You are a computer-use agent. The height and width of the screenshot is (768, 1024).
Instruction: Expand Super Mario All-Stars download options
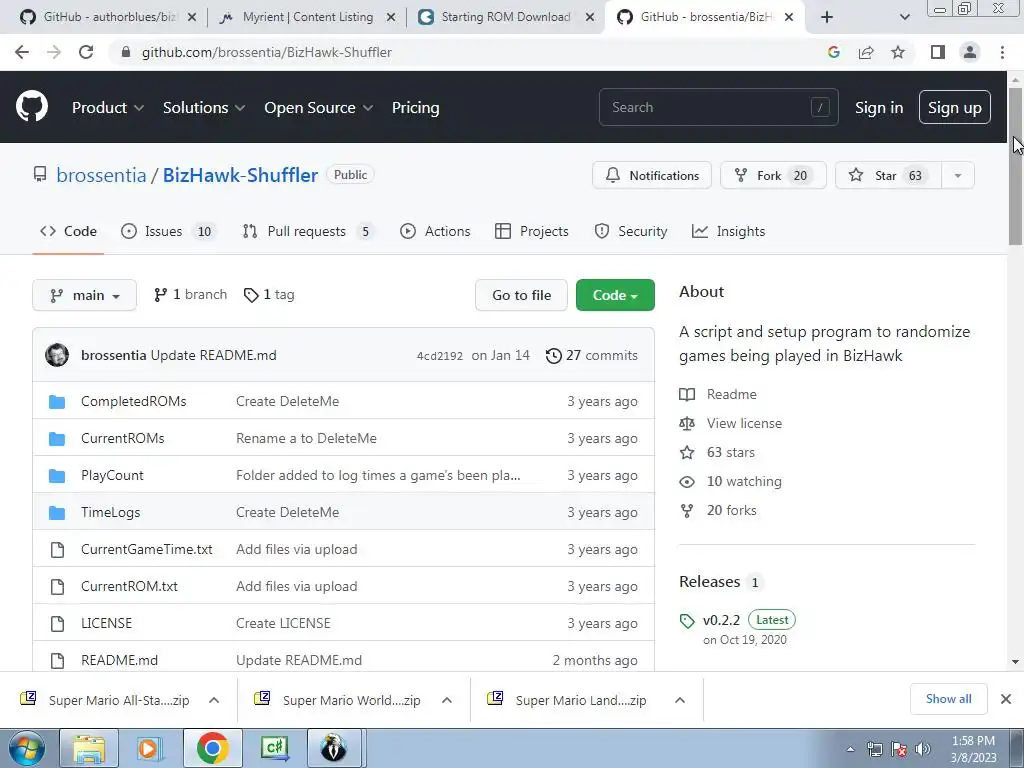(214, 700)
